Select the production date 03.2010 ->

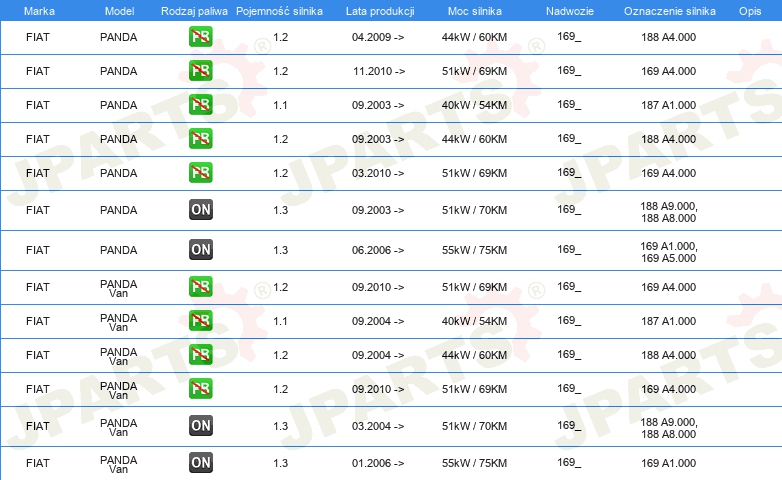[x=378, y=173]
